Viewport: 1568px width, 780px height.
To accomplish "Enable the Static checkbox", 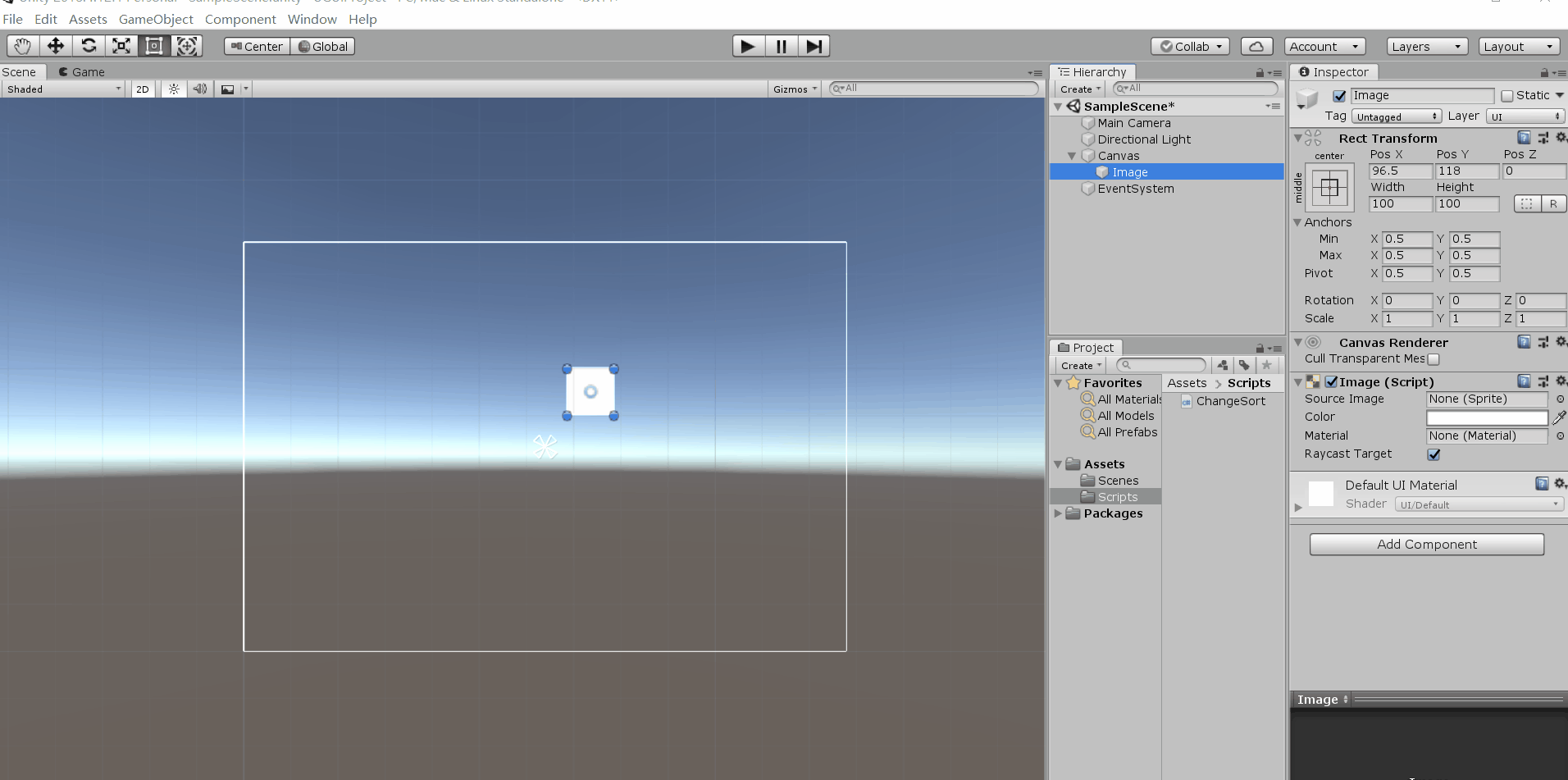I will pos(1506,96).
